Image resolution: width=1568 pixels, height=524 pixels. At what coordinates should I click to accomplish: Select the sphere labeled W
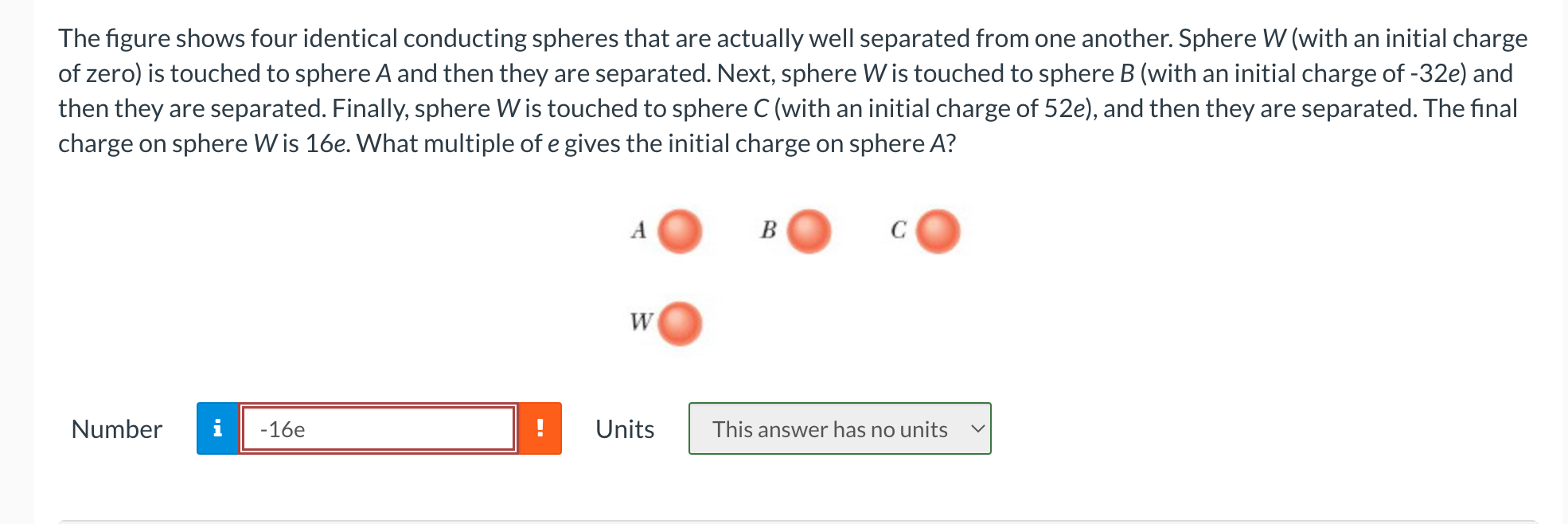tap(679, 323)
